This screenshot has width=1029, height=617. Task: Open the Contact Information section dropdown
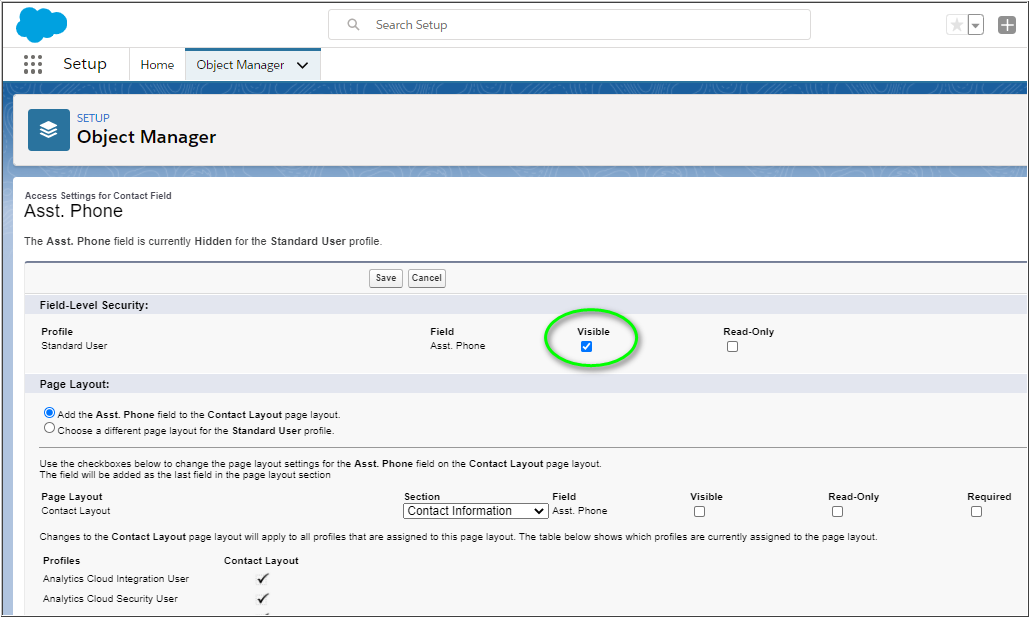tap(475, 511)
